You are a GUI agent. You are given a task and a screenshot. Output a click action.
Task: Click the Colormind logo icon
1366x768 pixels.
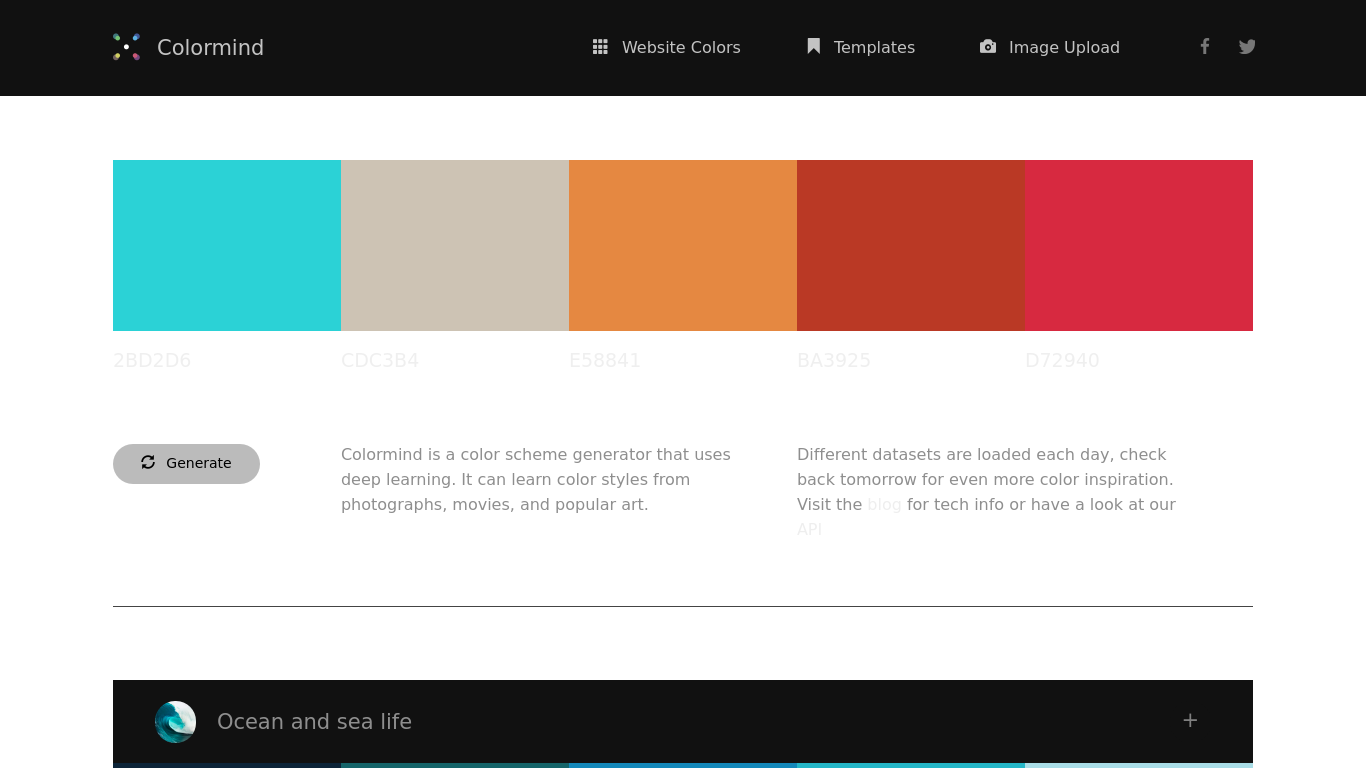click(x=126, y=47)
